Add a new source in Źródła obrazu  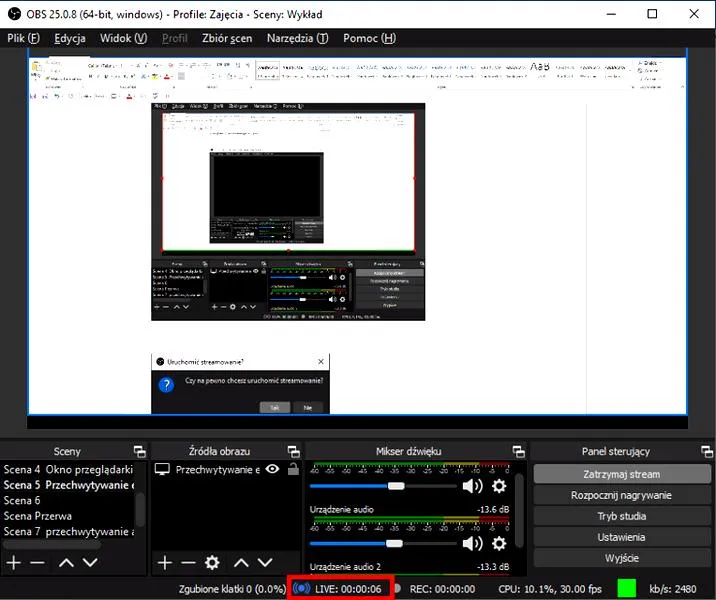click(x=165, y=563)
